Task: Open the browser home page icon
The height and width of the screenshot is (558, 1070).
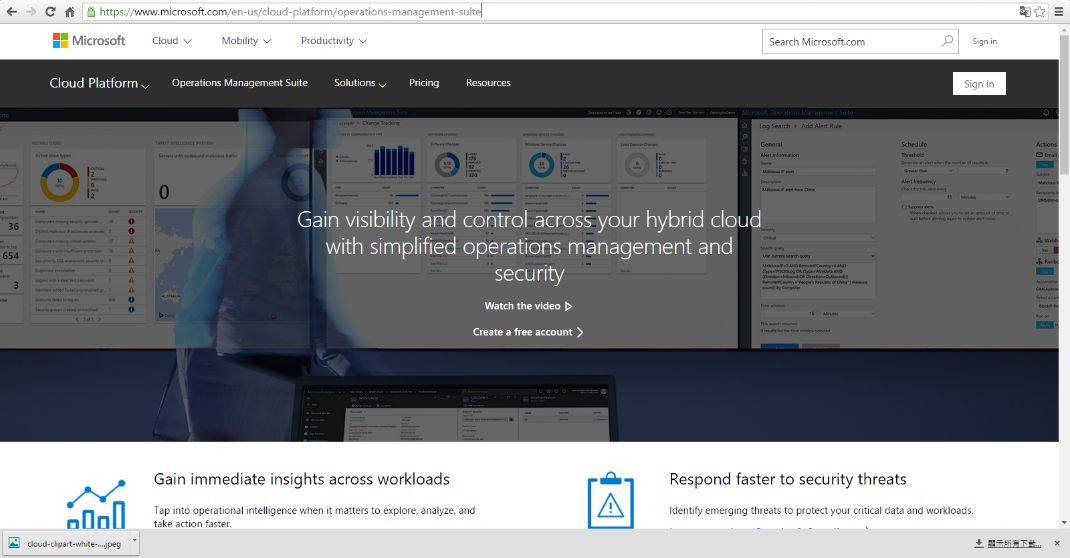Action: [70, 12]
